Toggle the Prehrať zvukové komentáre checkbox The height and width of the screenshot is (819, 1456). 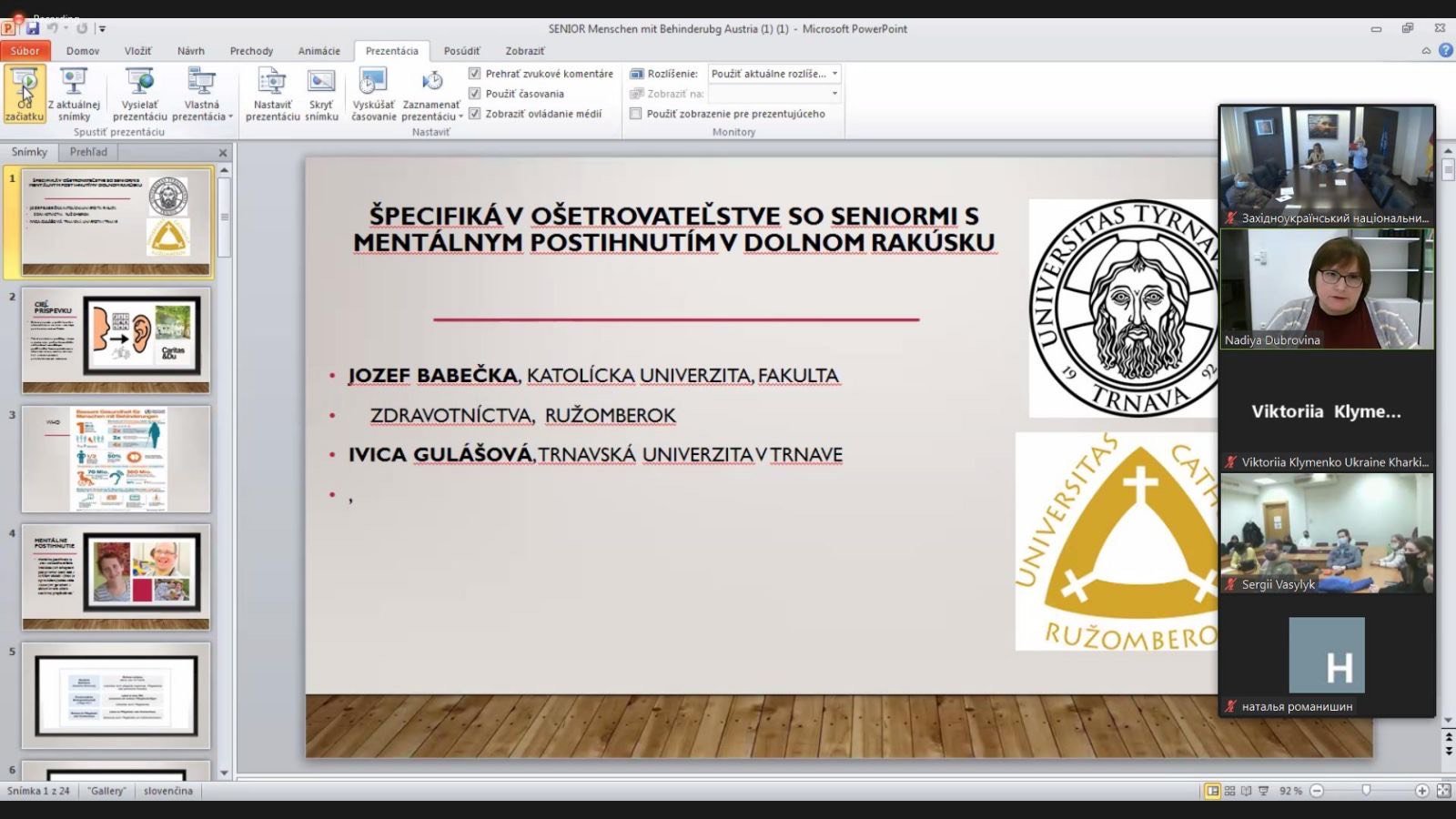tap(474, 74)
